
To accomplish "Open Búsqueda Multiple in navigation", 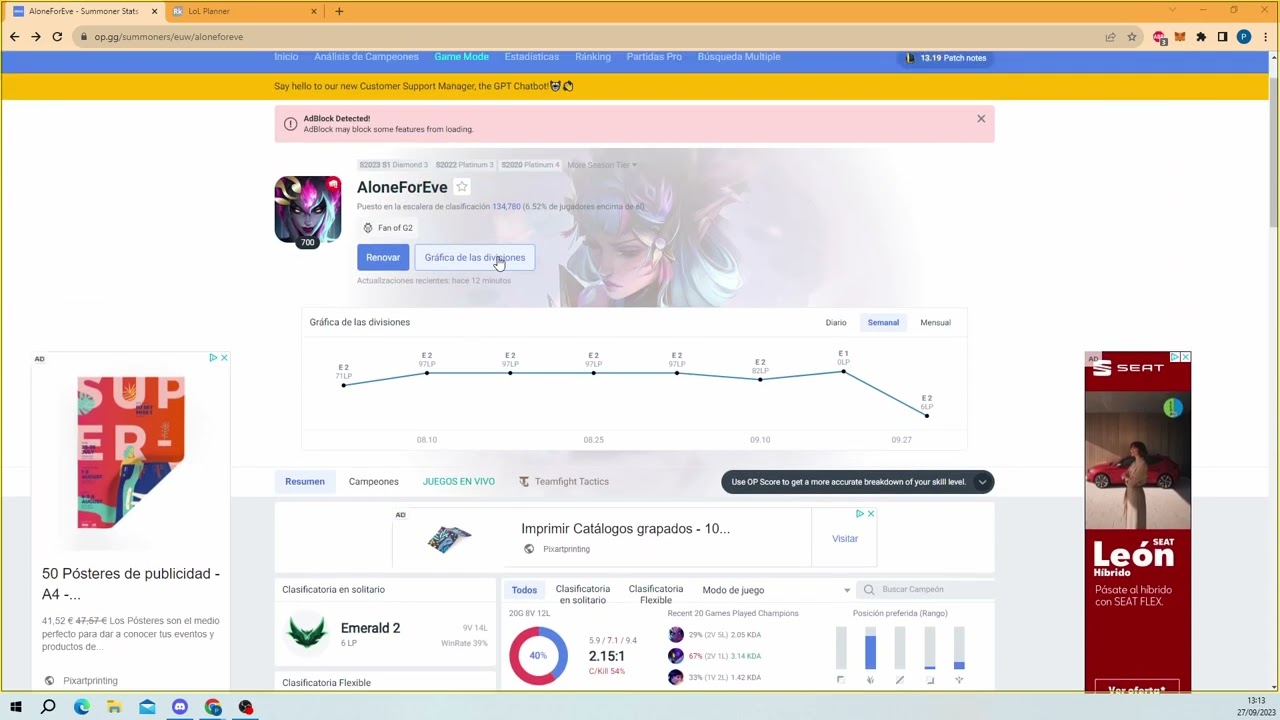I will pos(739,57).
